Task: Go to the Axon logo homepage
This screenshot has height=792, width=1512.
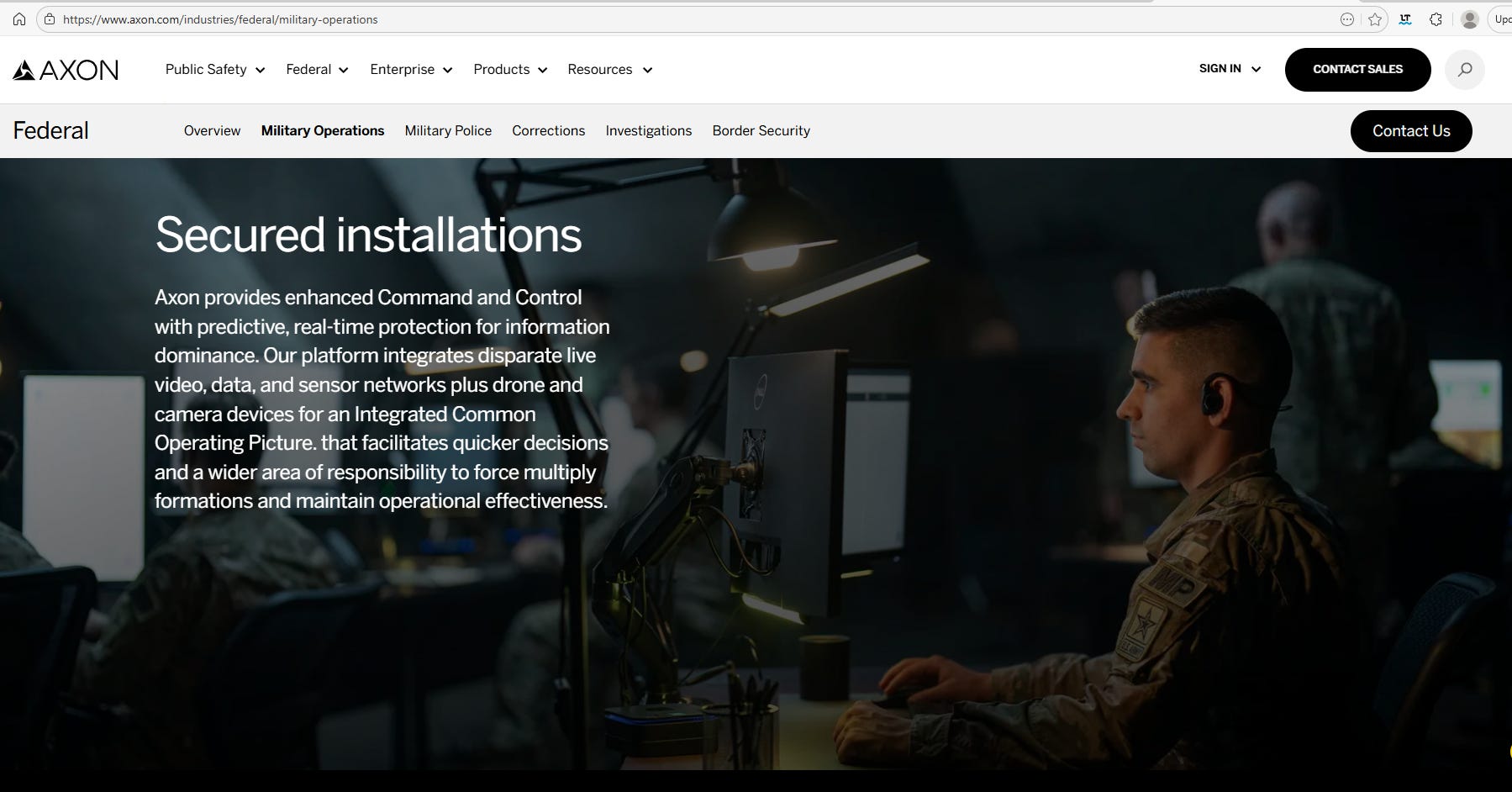Action: [x=66, y=70]
